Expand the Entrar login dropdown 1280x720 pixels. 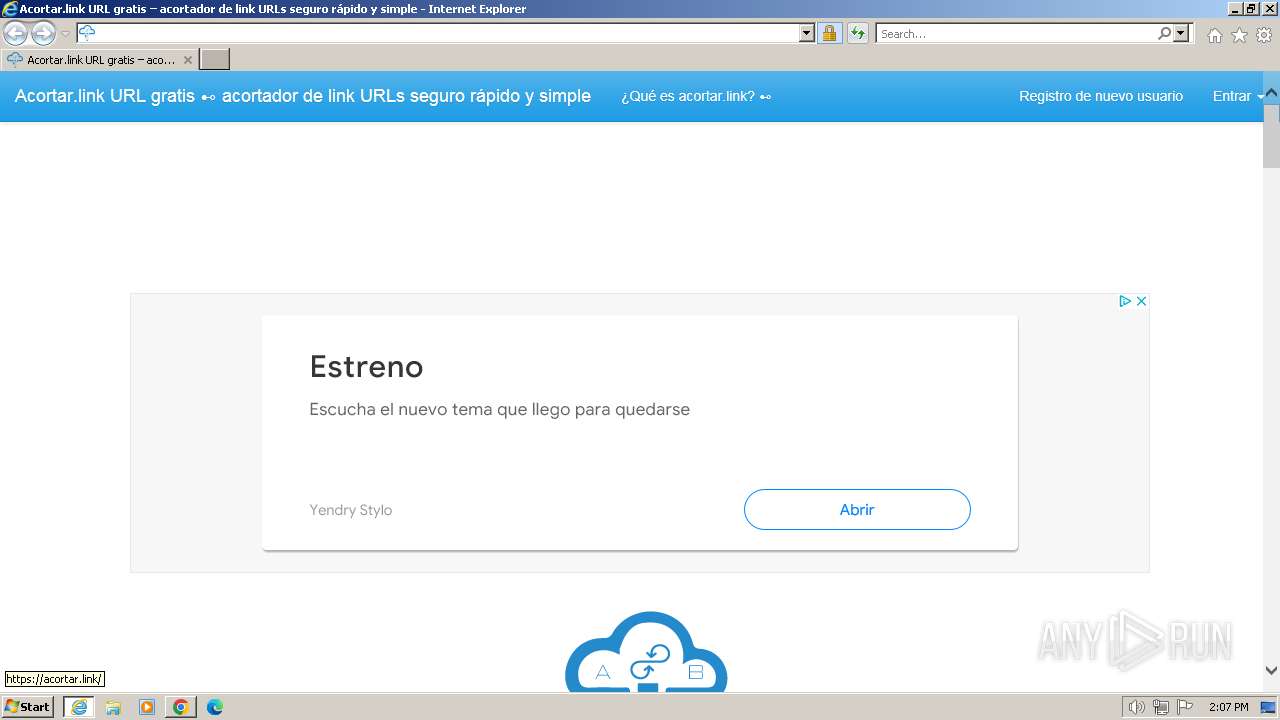1238,96
